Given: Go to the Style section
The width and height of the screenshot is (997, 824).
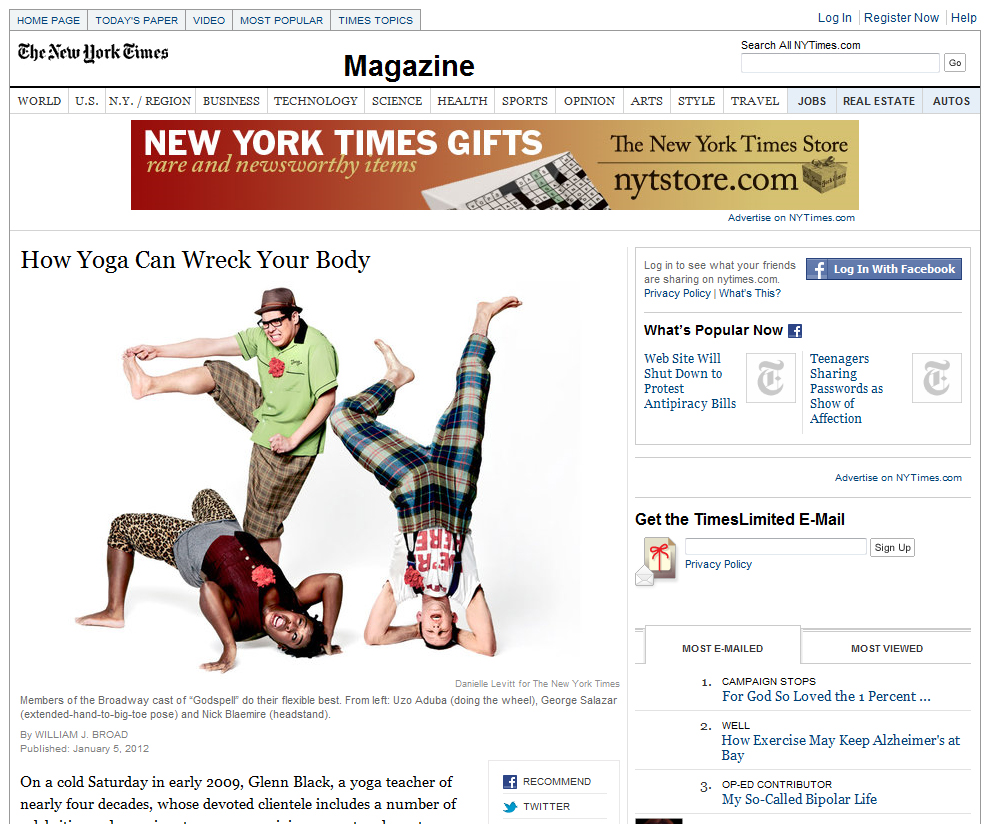Looking at the screenshot, I should (x=696, y=101).
